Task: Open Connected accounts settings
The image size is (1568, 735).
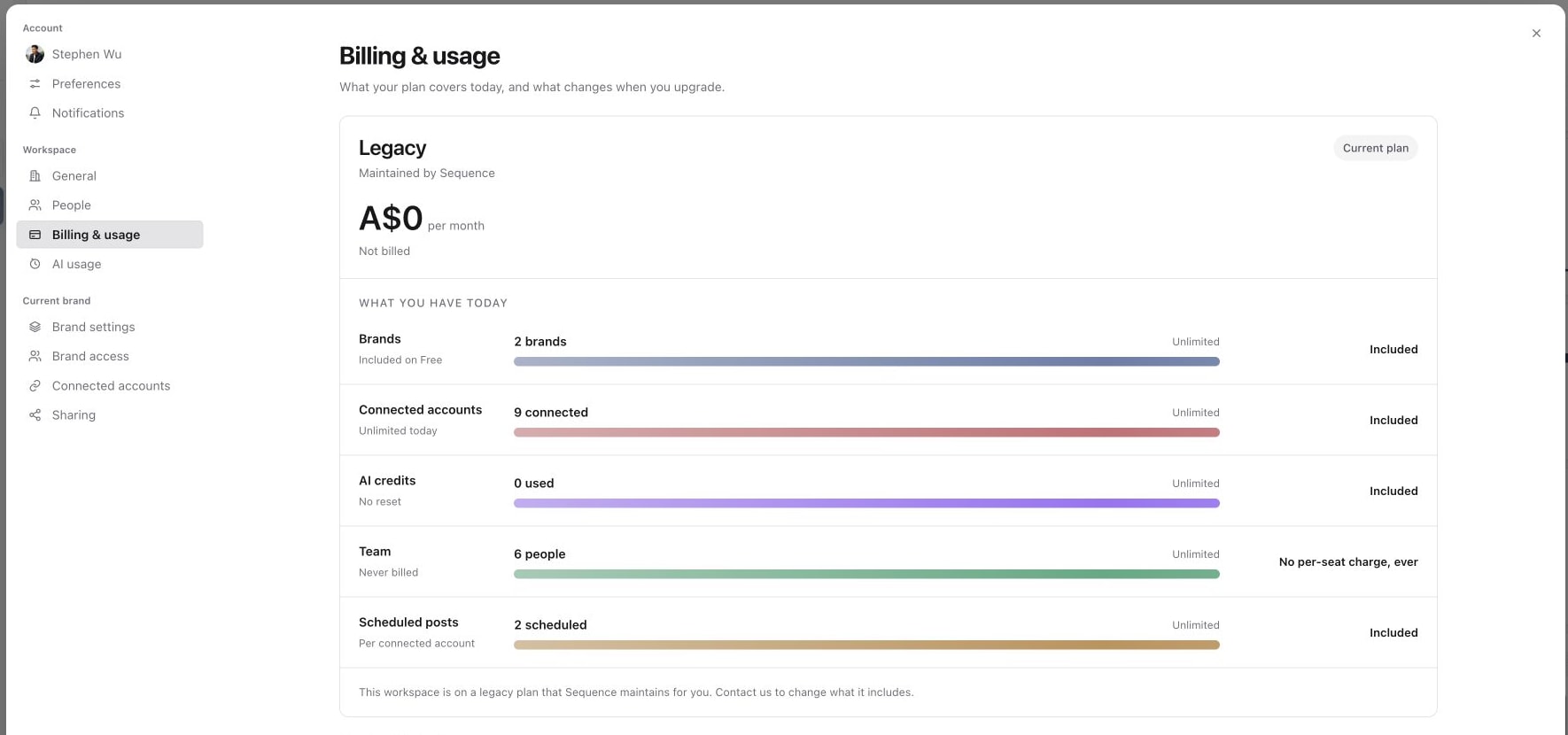Action: (110, 385)
